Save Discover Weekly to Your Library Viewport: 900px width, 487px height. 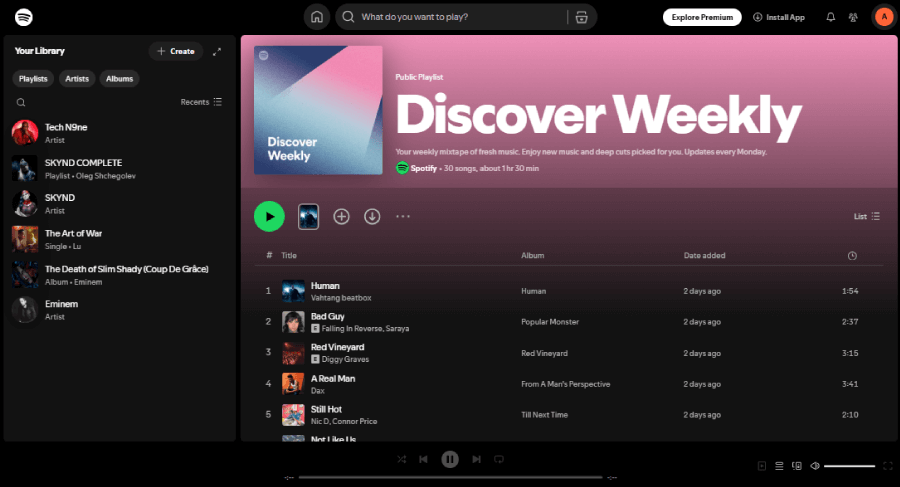pos(342,217)
